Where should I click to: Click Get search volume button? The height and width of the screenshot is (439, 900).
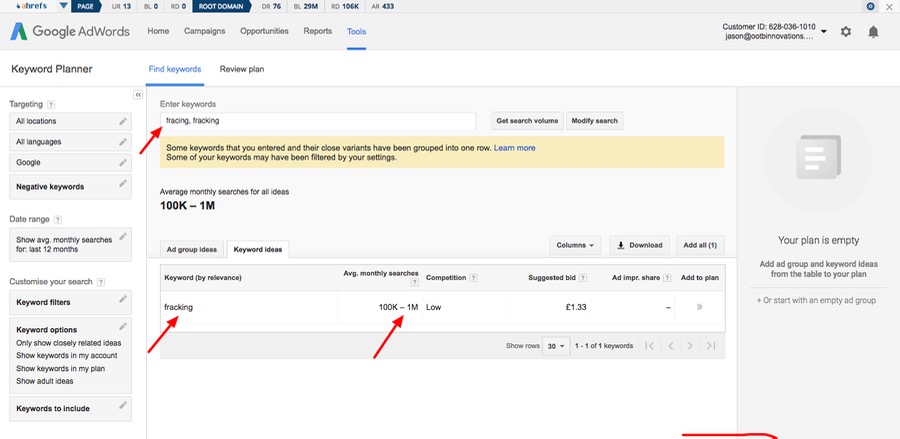click(527, 121)
